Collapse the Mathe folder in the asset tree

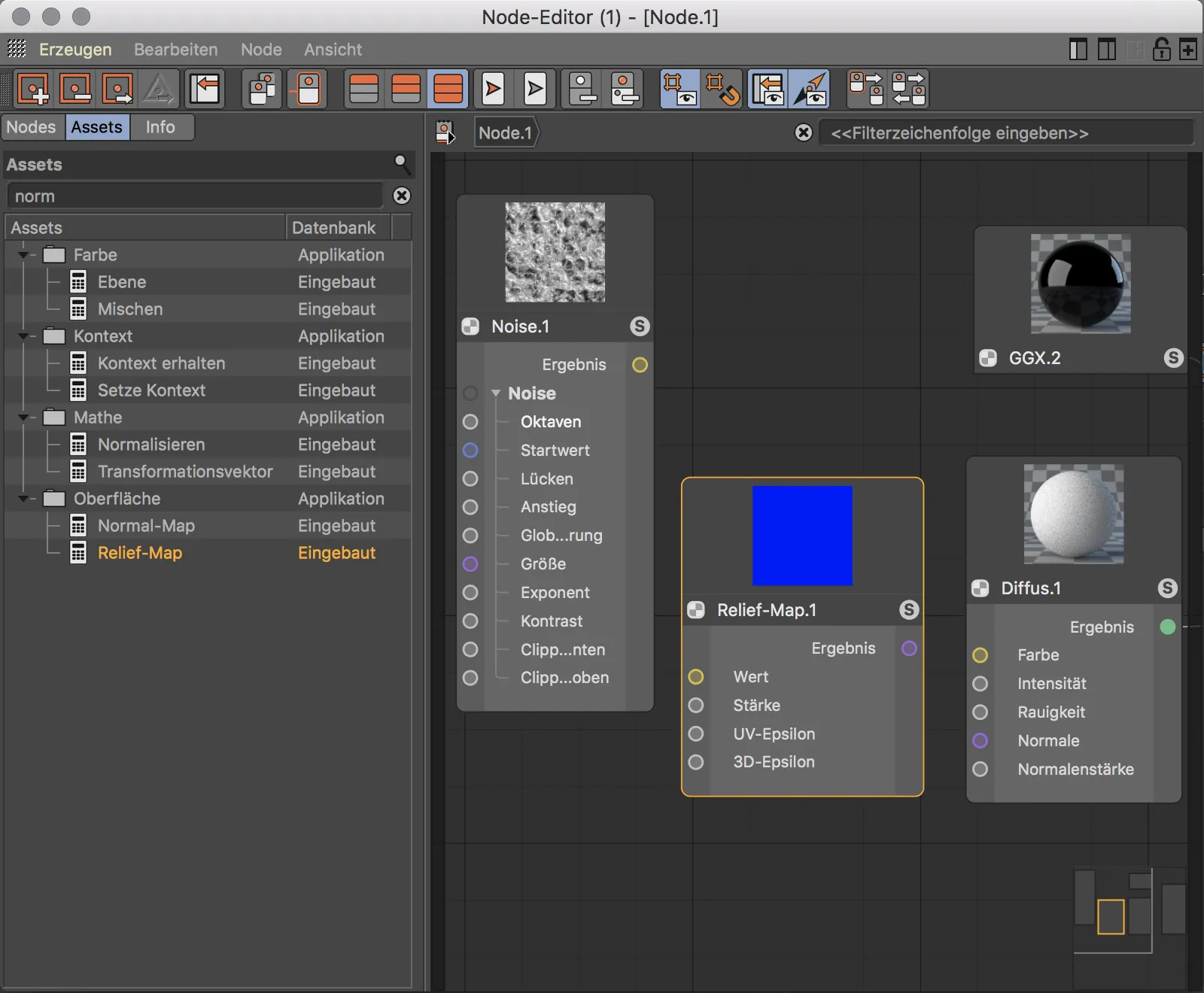tap(23, 418)
